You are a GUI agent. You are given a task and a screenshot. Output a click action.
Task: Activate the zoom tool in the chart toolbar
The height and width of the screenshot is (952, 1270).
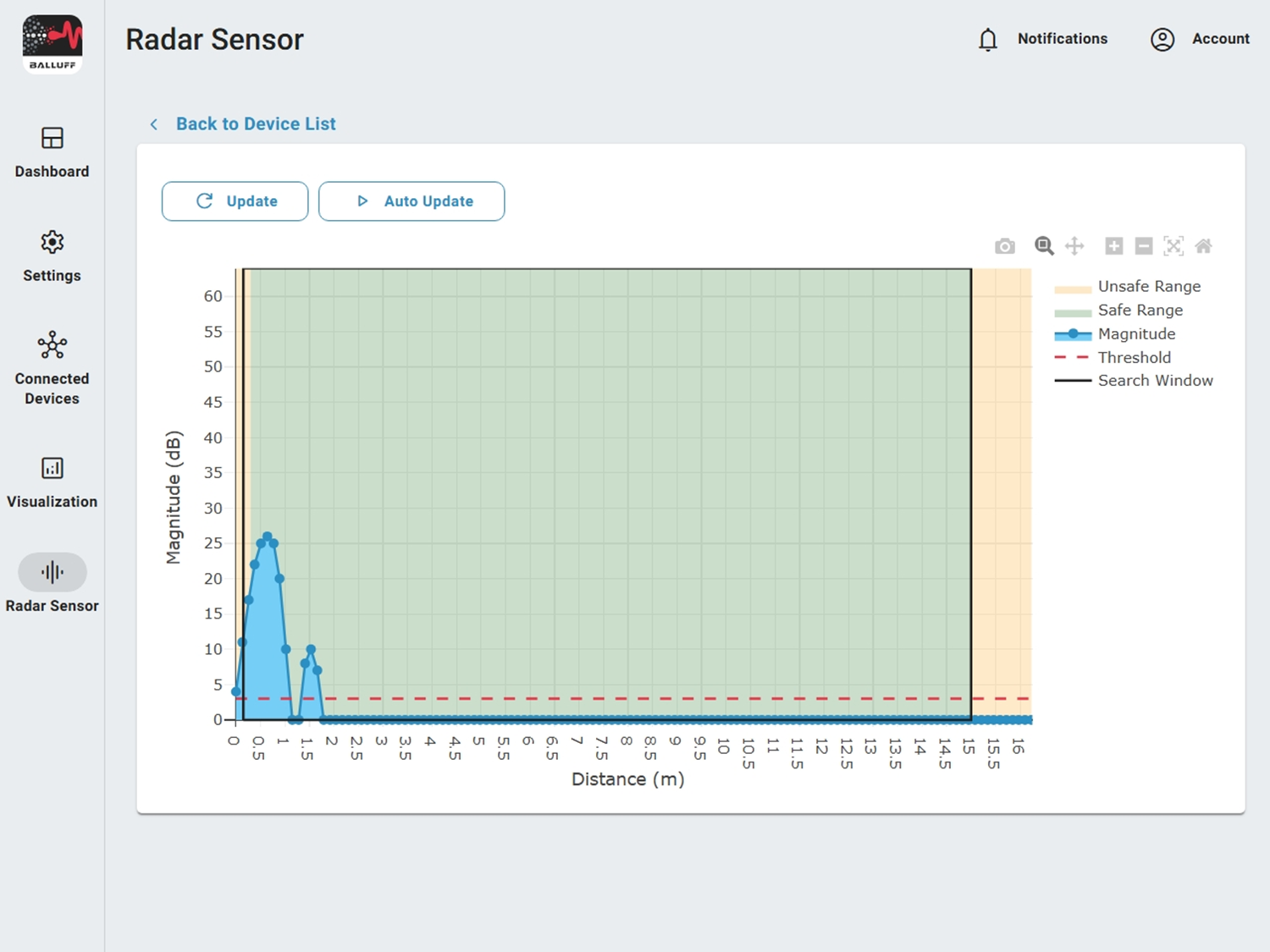tap(1044, 245)
